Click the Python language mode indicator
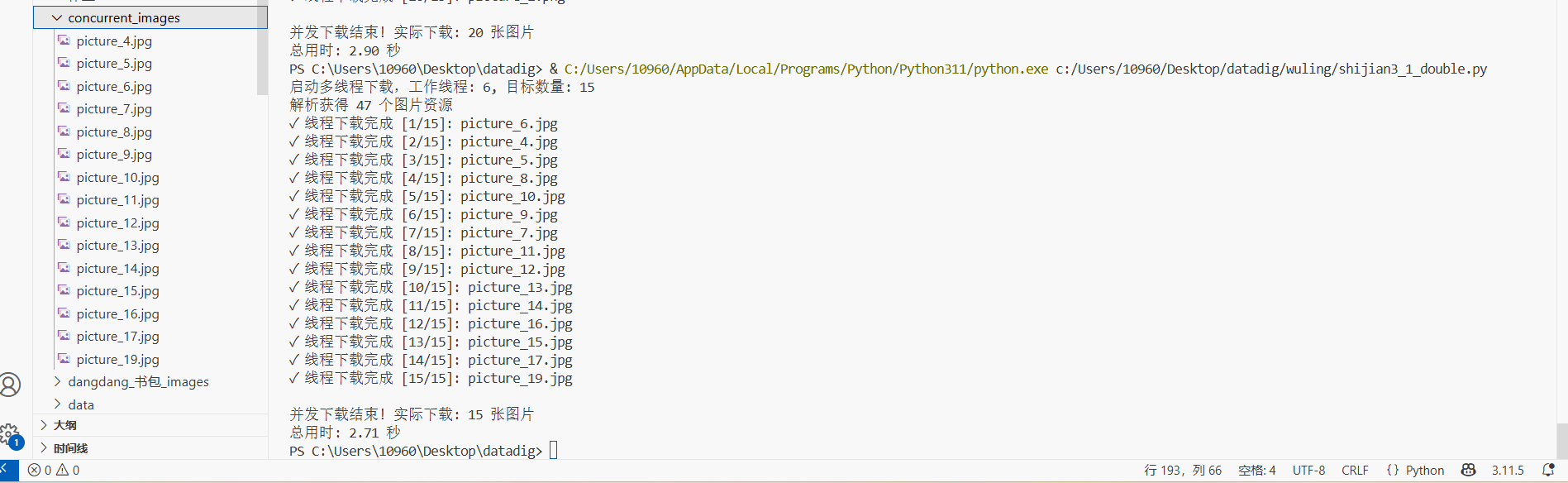Image resolution: width=1568 pixels, height=483 pixels. pos(1416,470)
